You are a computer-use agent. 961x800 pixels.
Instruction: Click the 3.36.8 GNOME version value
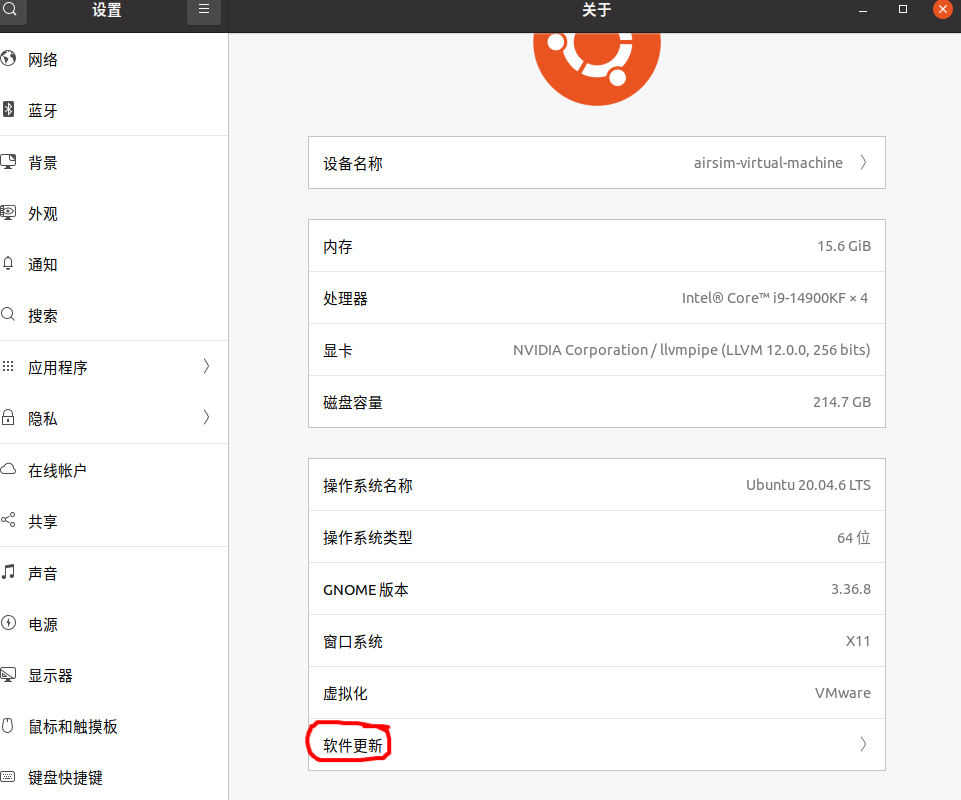(851, 589)
